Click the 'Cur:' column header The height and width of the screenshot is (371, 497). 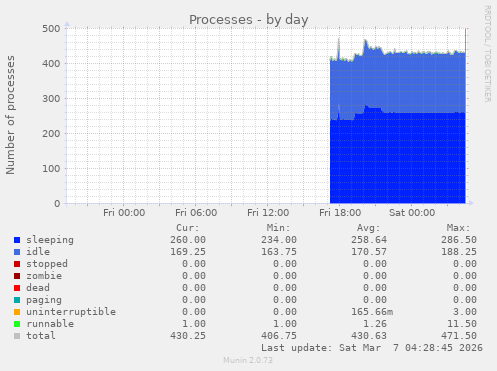click(x=188, y=228)
